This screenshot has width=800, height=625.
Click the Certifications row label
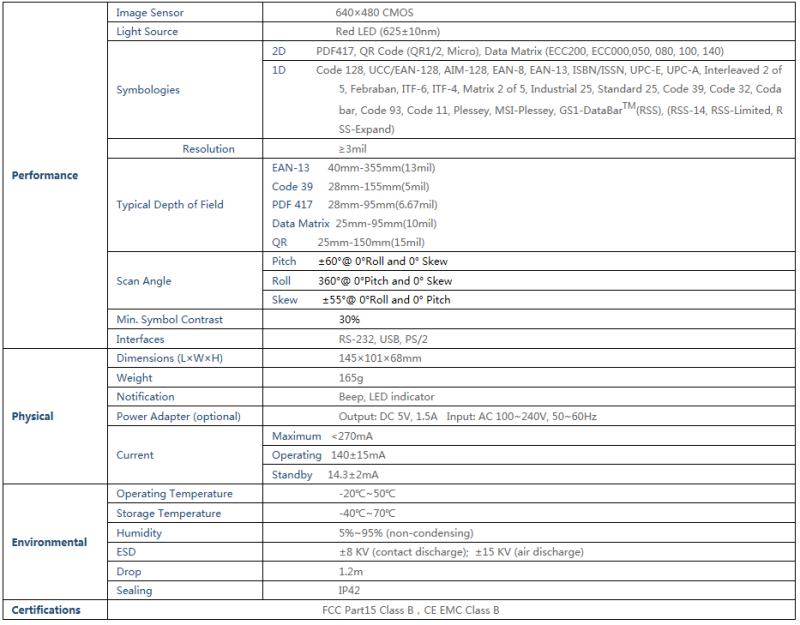(x=46, y=610)
